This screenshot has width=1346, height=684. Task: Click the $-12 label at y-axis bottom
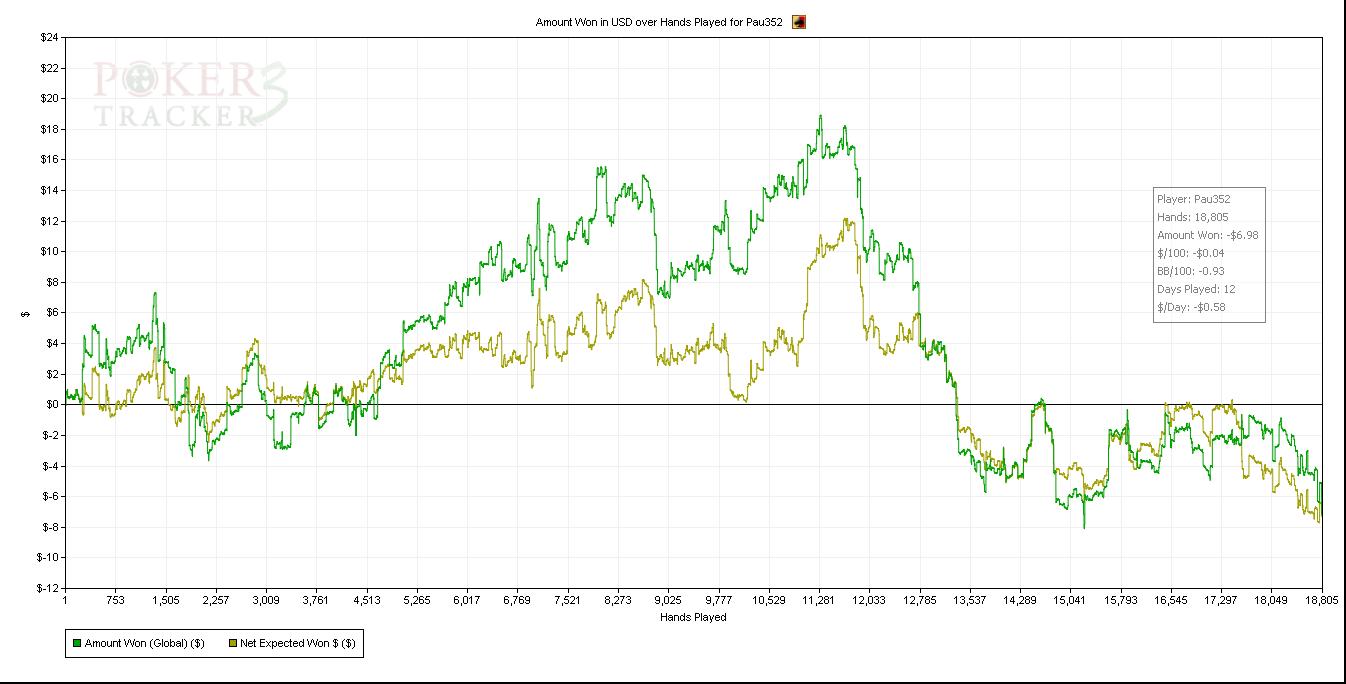pos(47,588)
